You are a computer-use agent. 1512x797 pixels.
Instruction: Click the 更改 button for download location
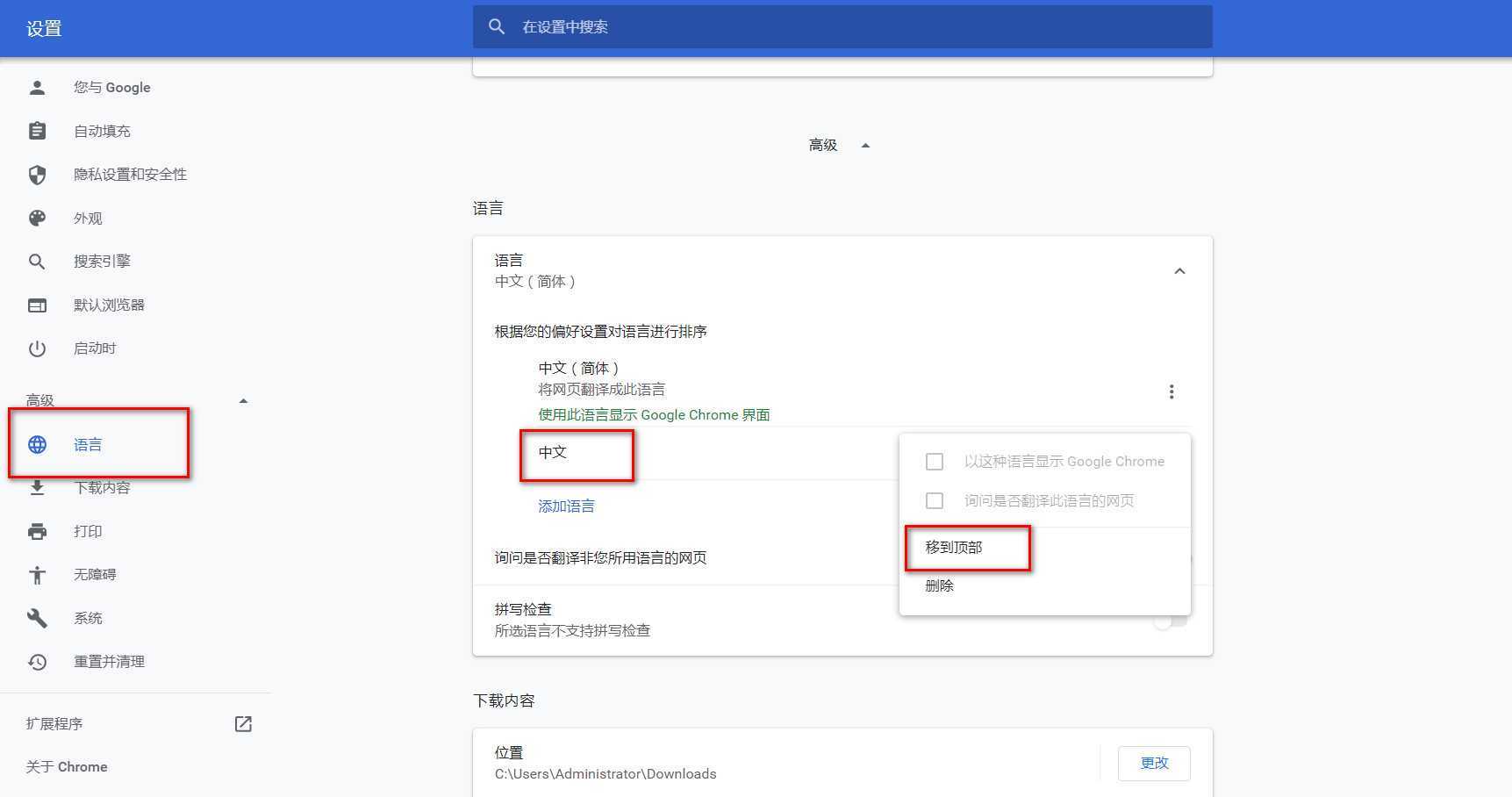[x=1154, y=763]
